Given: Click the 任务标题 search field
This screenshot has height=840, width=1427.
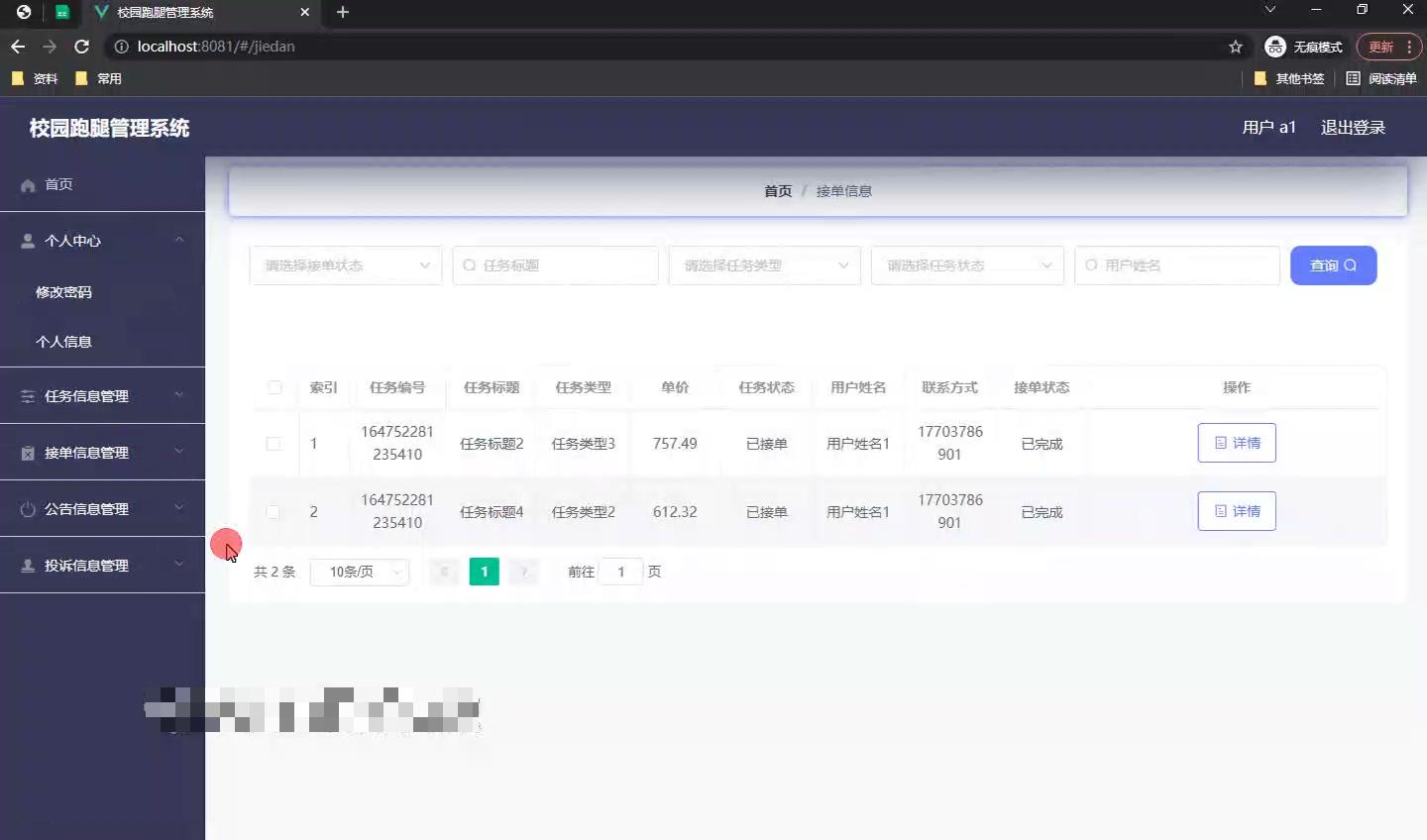Looking at the screenshot, I should (x=555, y=265).
